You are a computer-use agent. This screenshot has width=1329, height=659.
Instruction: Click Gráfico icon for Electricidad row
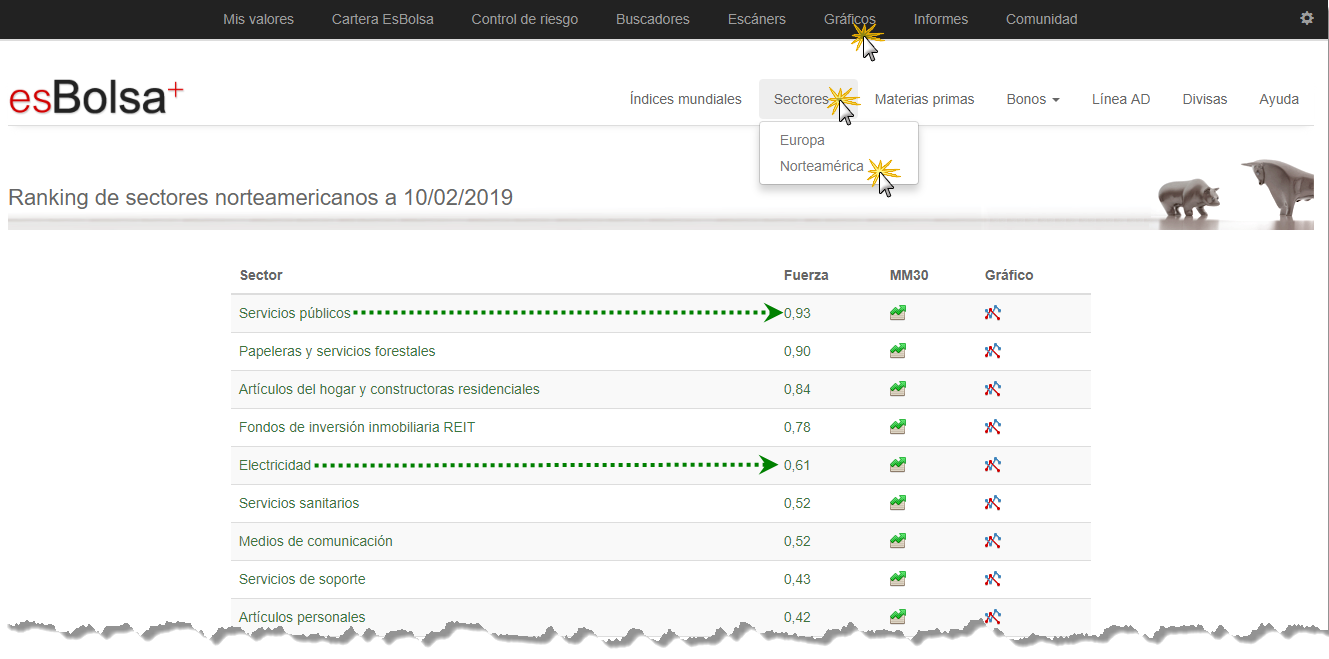[992, 465]
